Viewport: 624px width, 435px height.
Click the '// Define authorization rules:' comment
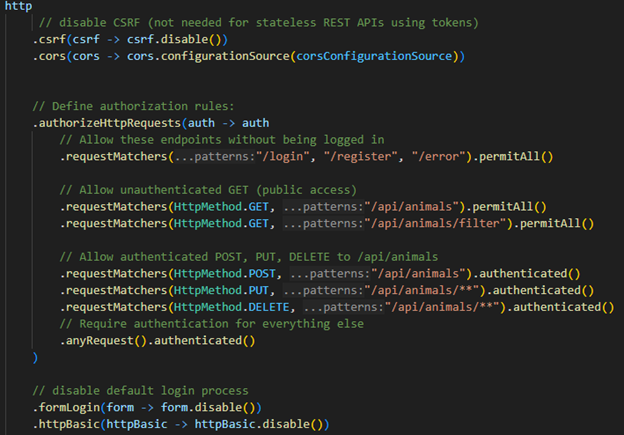tap(133, 106)
